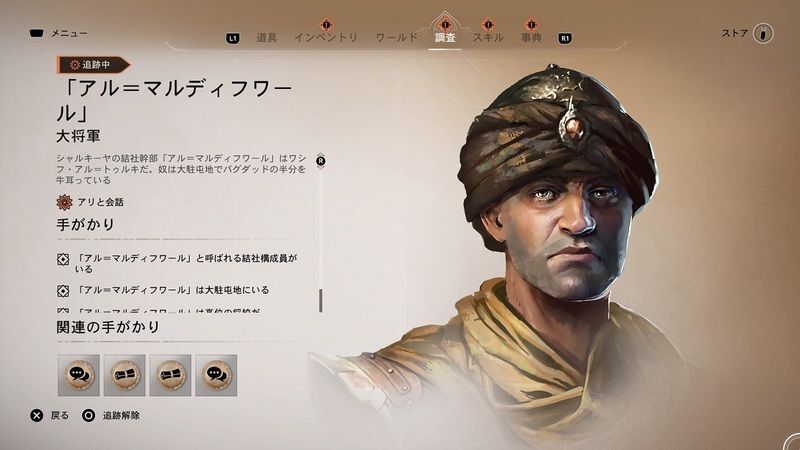Screen dimensions: 800x450
Task: Open first speech-bubble related clue
Action: 79,376
